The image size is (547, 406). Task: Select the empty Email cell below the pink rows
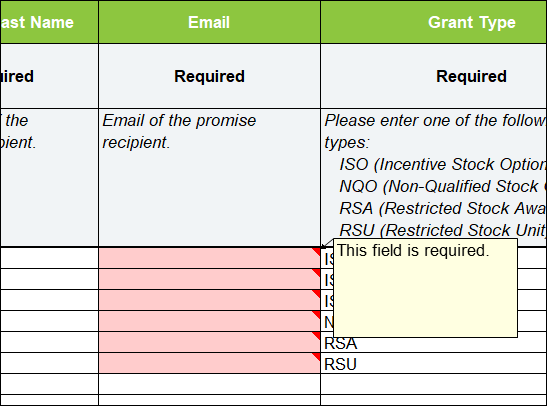pyautogui.click(x=209, y=384)
